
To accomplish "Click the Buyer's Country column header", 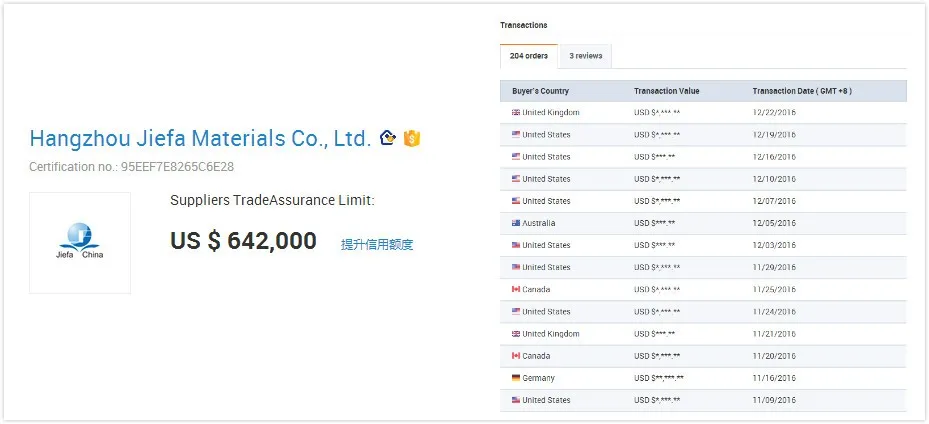I will tap(540, 91).
